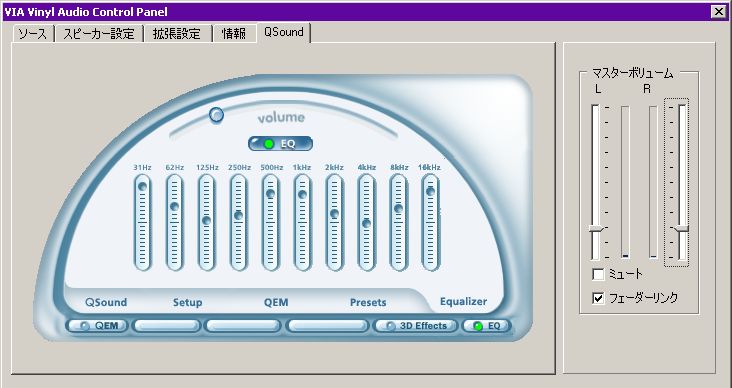Enable the ミュート checkbox
732x388 pixels.
pyautogui.click(x=598, y=275)
